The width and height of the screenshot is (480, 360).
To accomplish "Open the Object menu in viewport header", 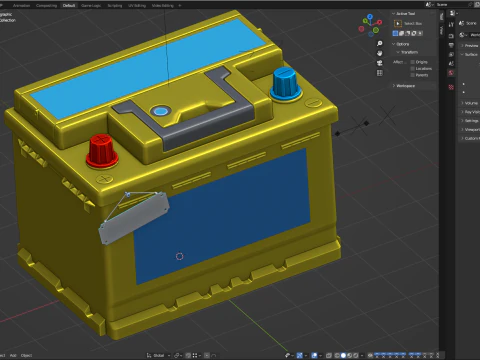I will (x=26, y=356).
